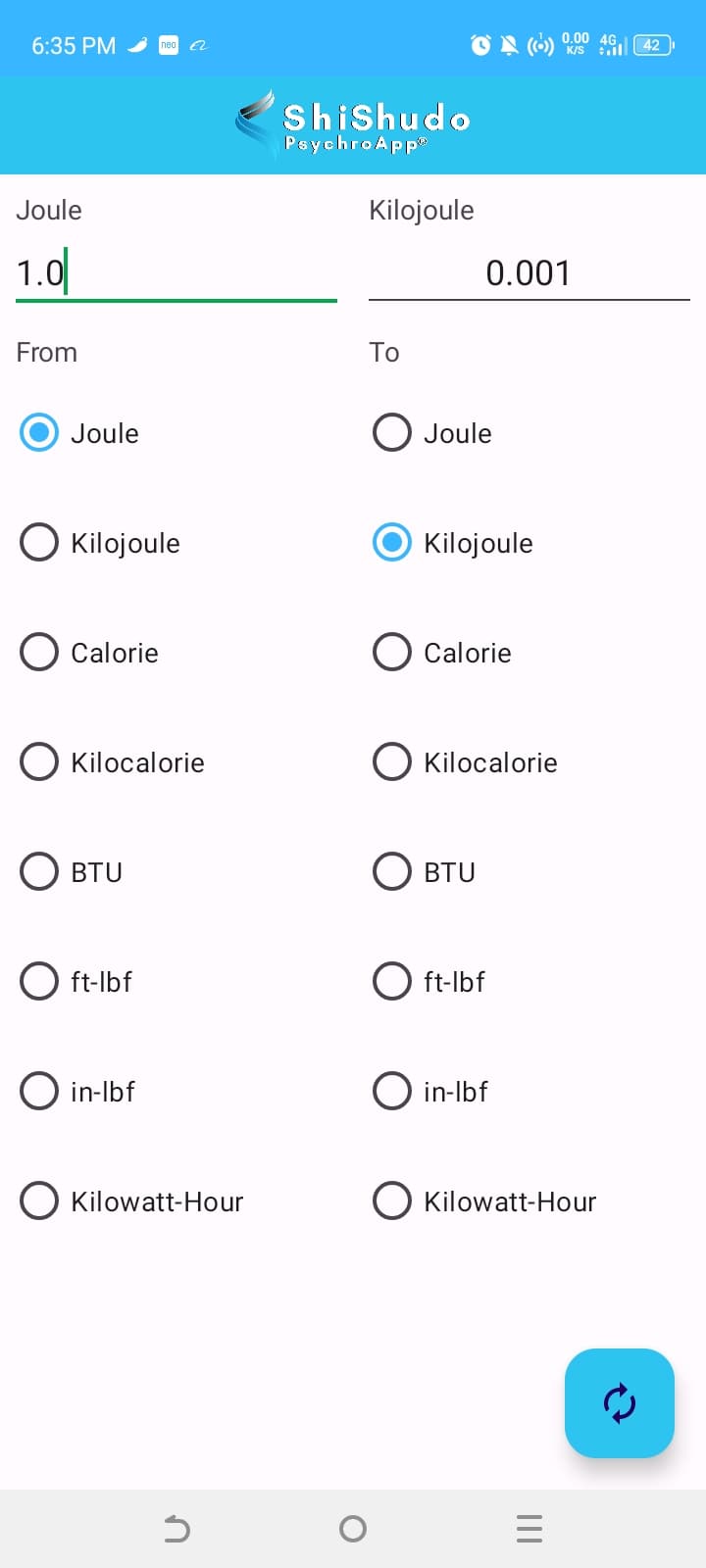This screenshot has width=706, height=1568.
Task: Tap the muted notifications bell icon
Action: coord(509,45)
